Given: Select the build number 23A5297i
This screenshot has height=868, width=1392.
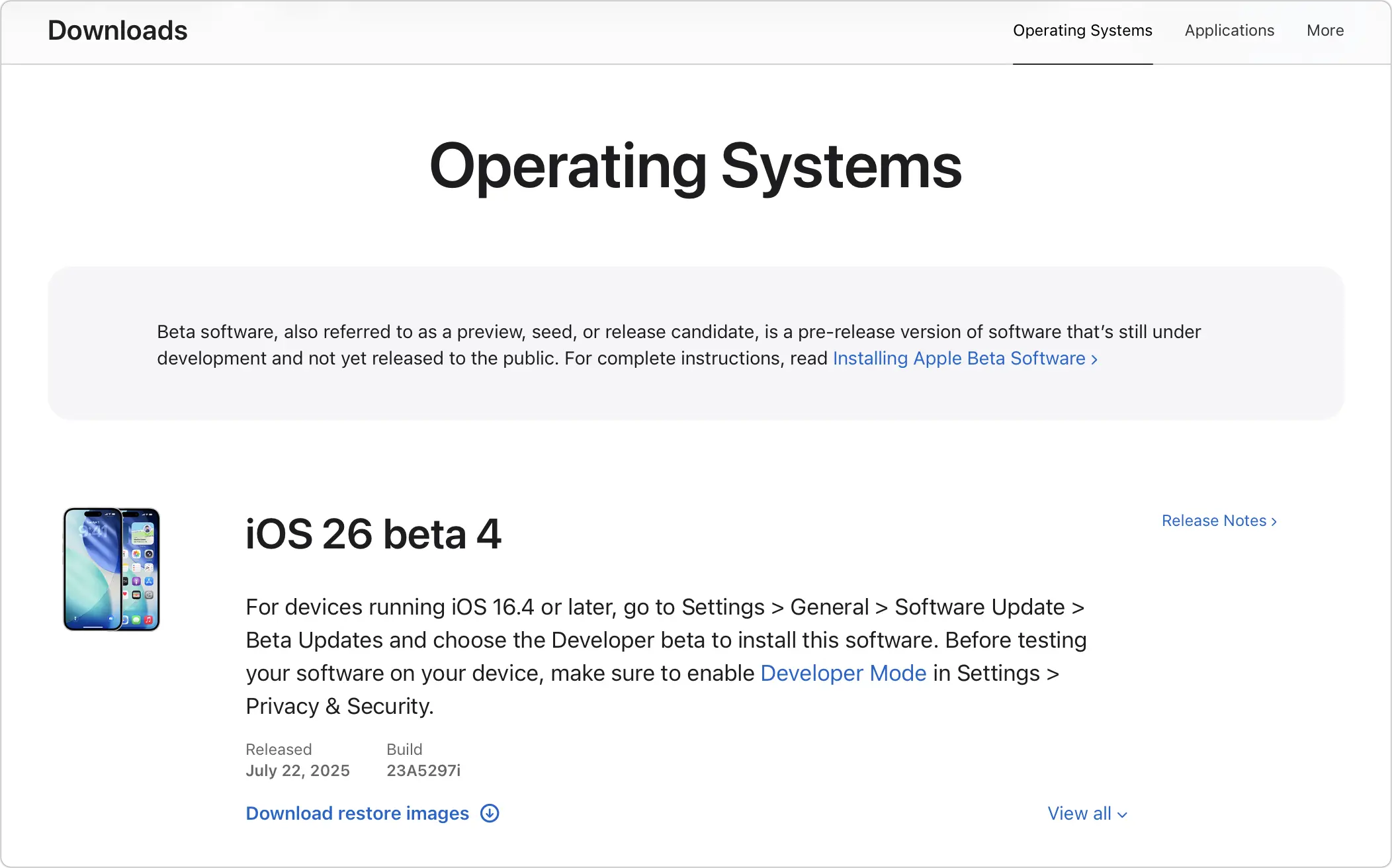Looking at the screenshot, I should (x=423, y=771).
